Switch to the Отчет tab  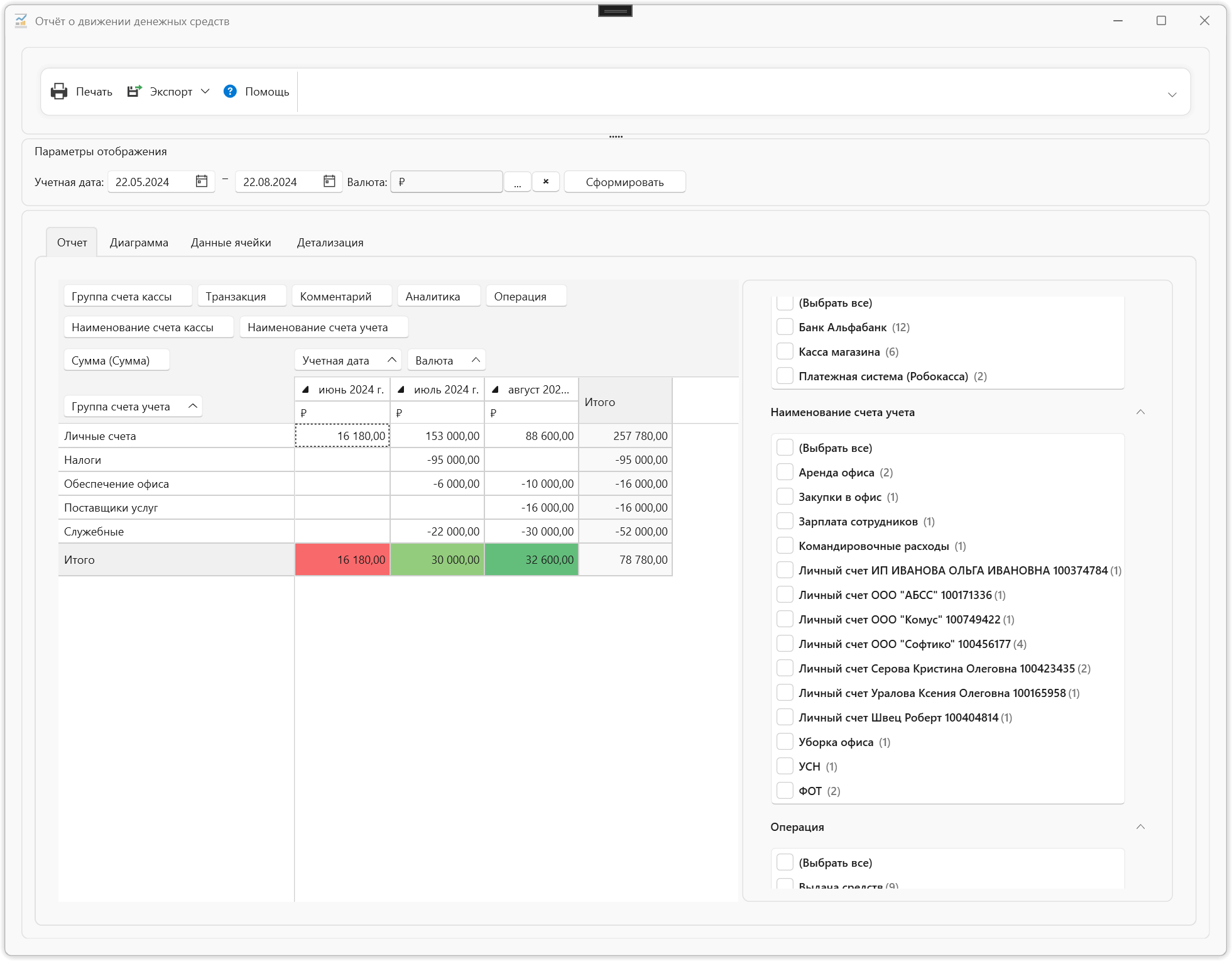pos(72,243)
